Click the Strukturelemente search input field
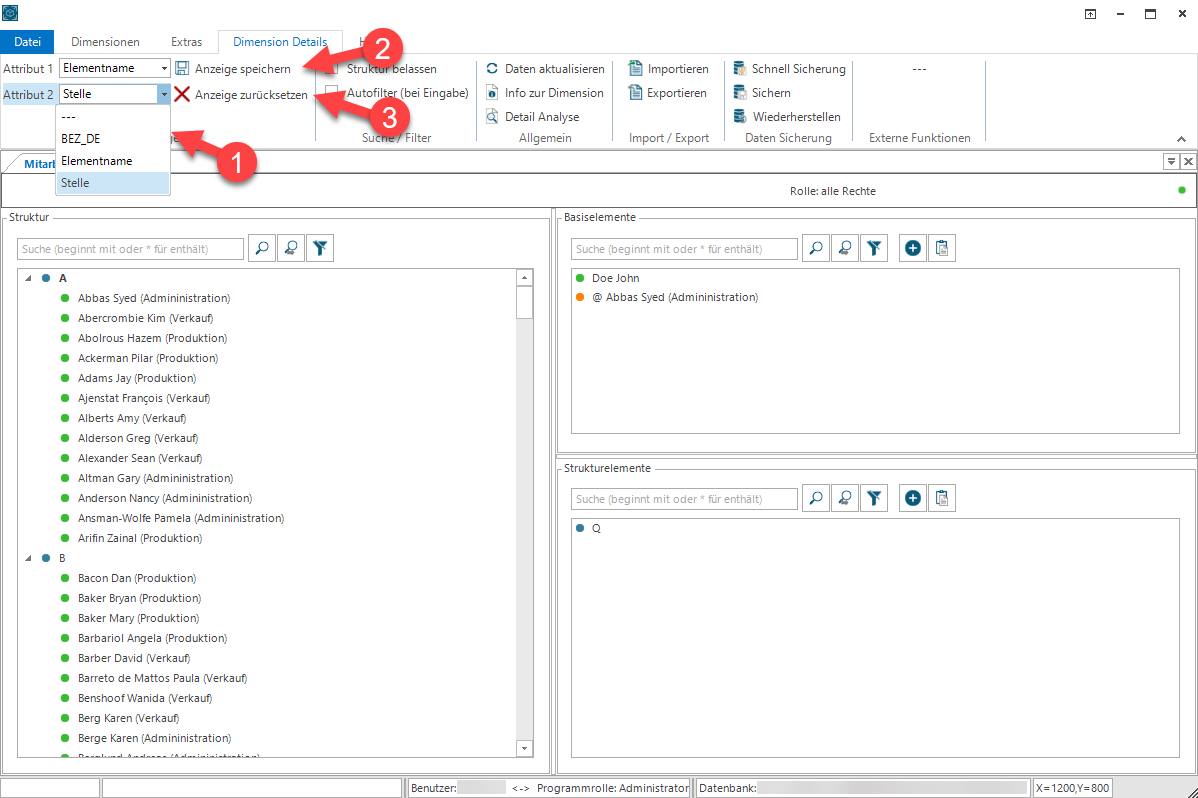This screenshot has width=1198, height=798. 685,499
